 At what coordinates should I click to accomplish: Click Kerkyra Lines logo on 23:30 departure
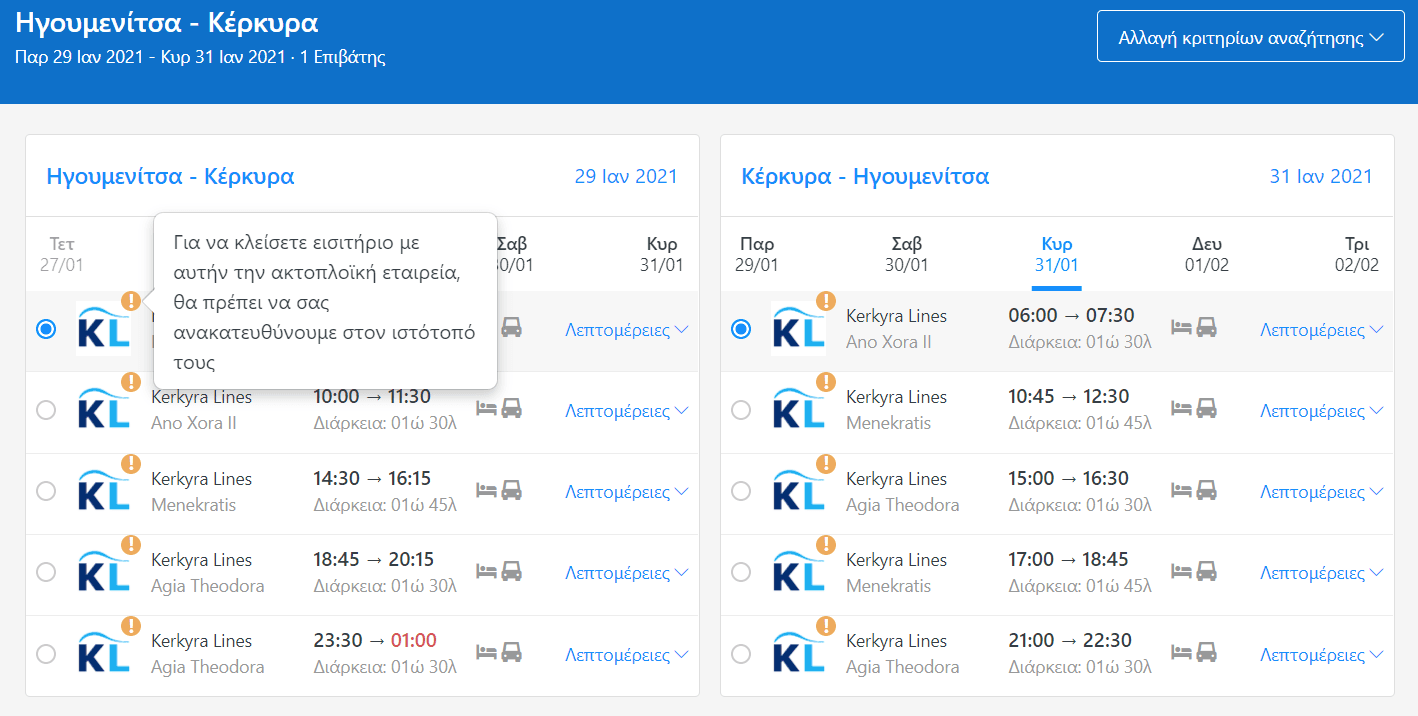[x=104, y=654]
